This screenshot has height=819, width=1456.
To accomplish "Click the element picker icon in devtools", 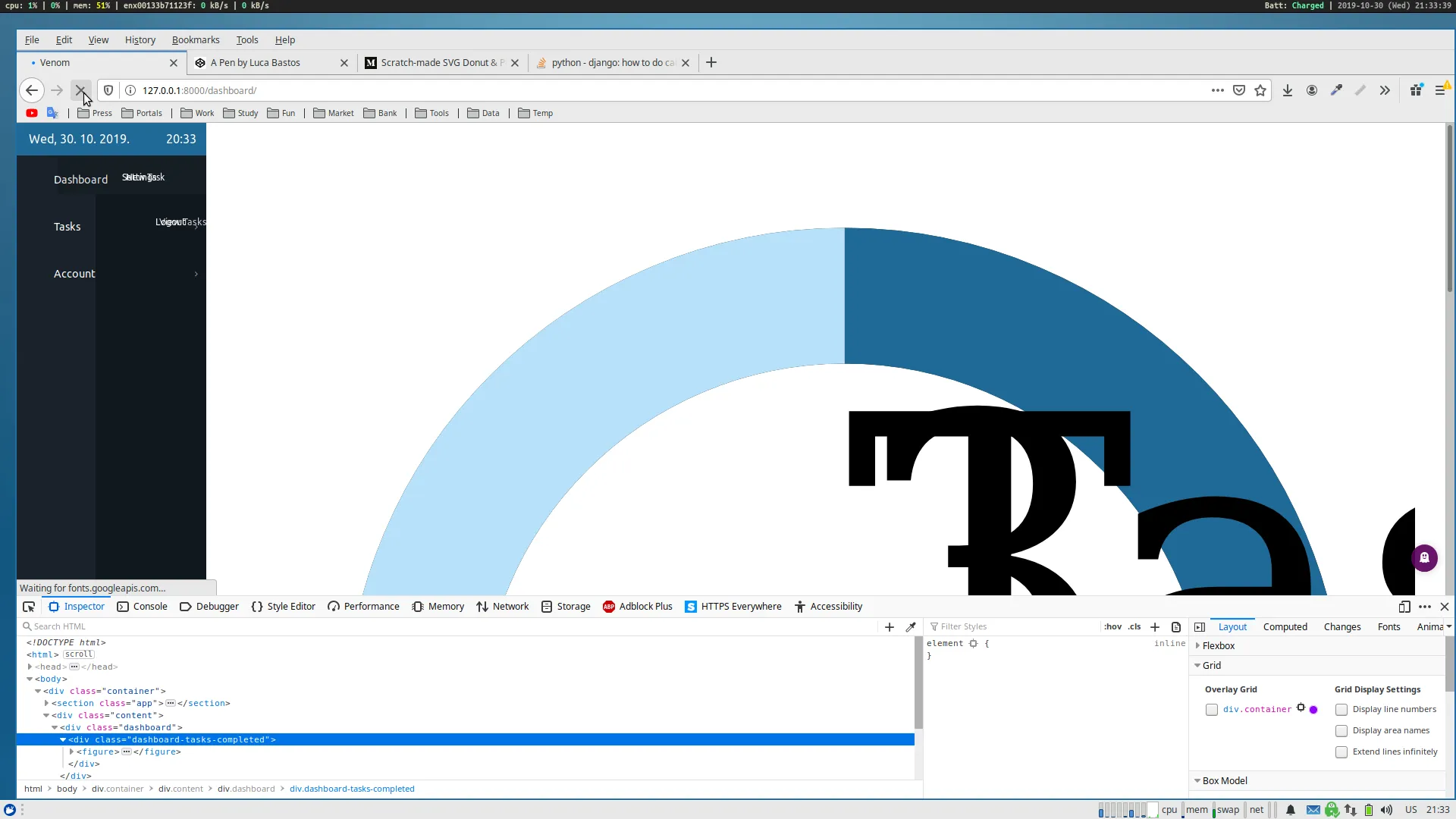I will (29, 607).
